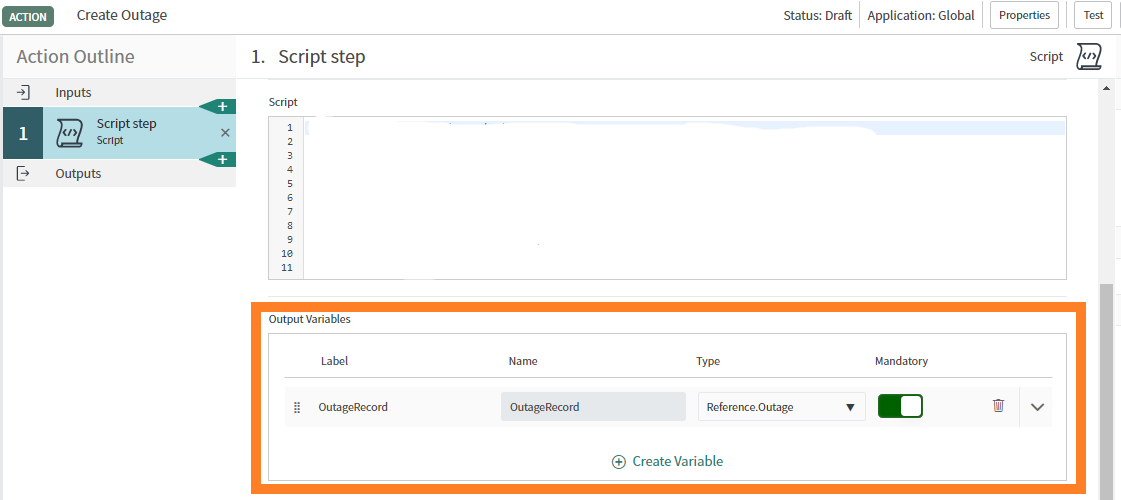Open the Properties button
The height and width of the screenshot is (500, 1121).
(1024, 15)
